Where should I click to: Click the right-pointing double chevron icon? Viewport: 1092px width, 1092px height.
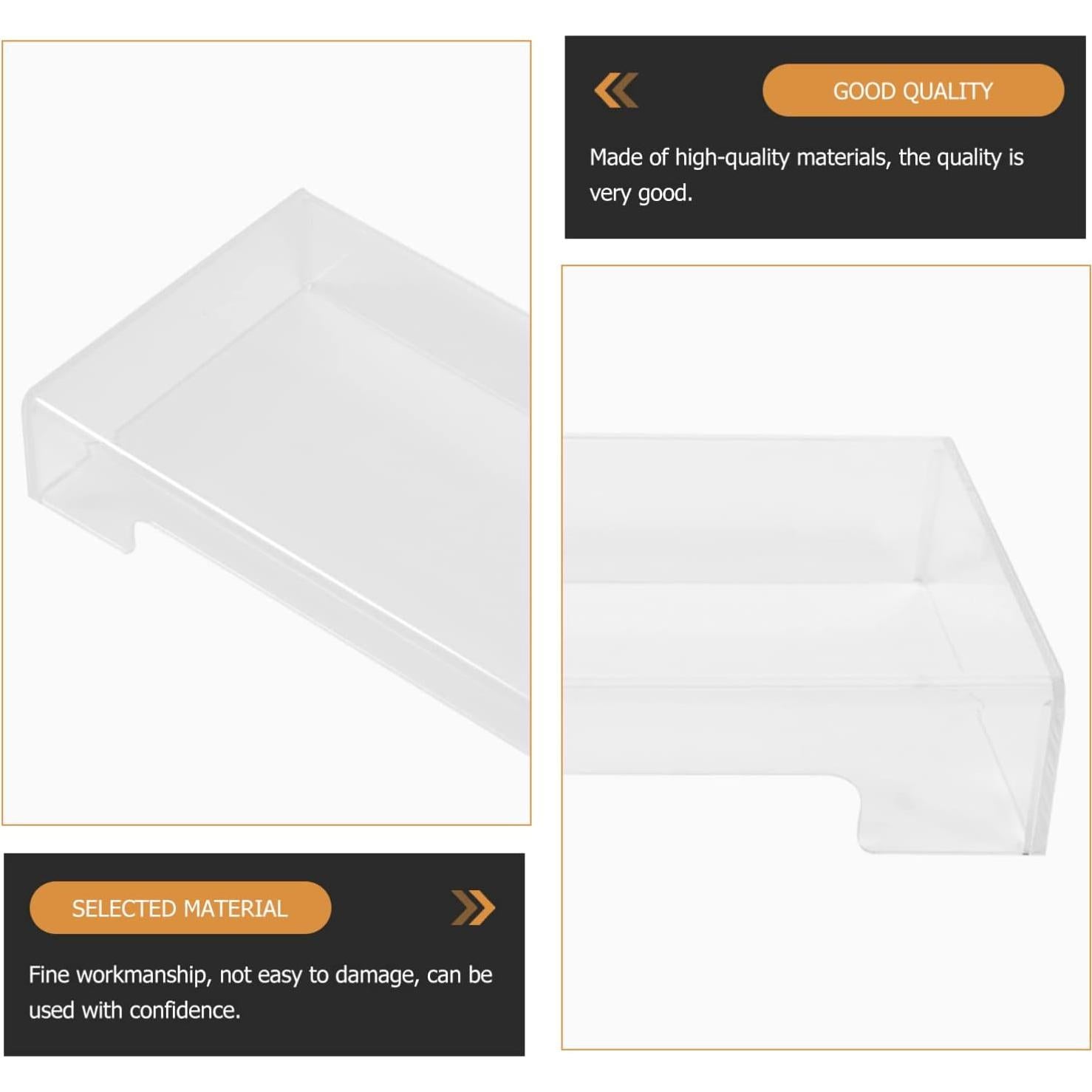coord(473,907)
